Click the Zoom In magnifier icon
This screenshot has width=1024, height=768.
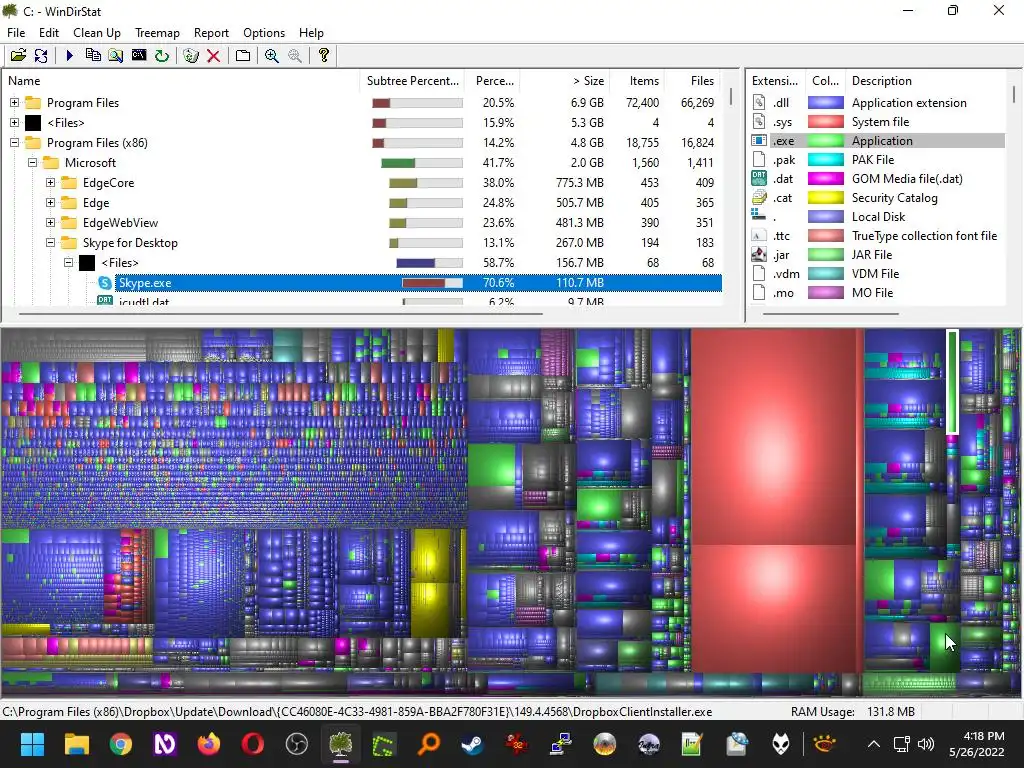272,56
